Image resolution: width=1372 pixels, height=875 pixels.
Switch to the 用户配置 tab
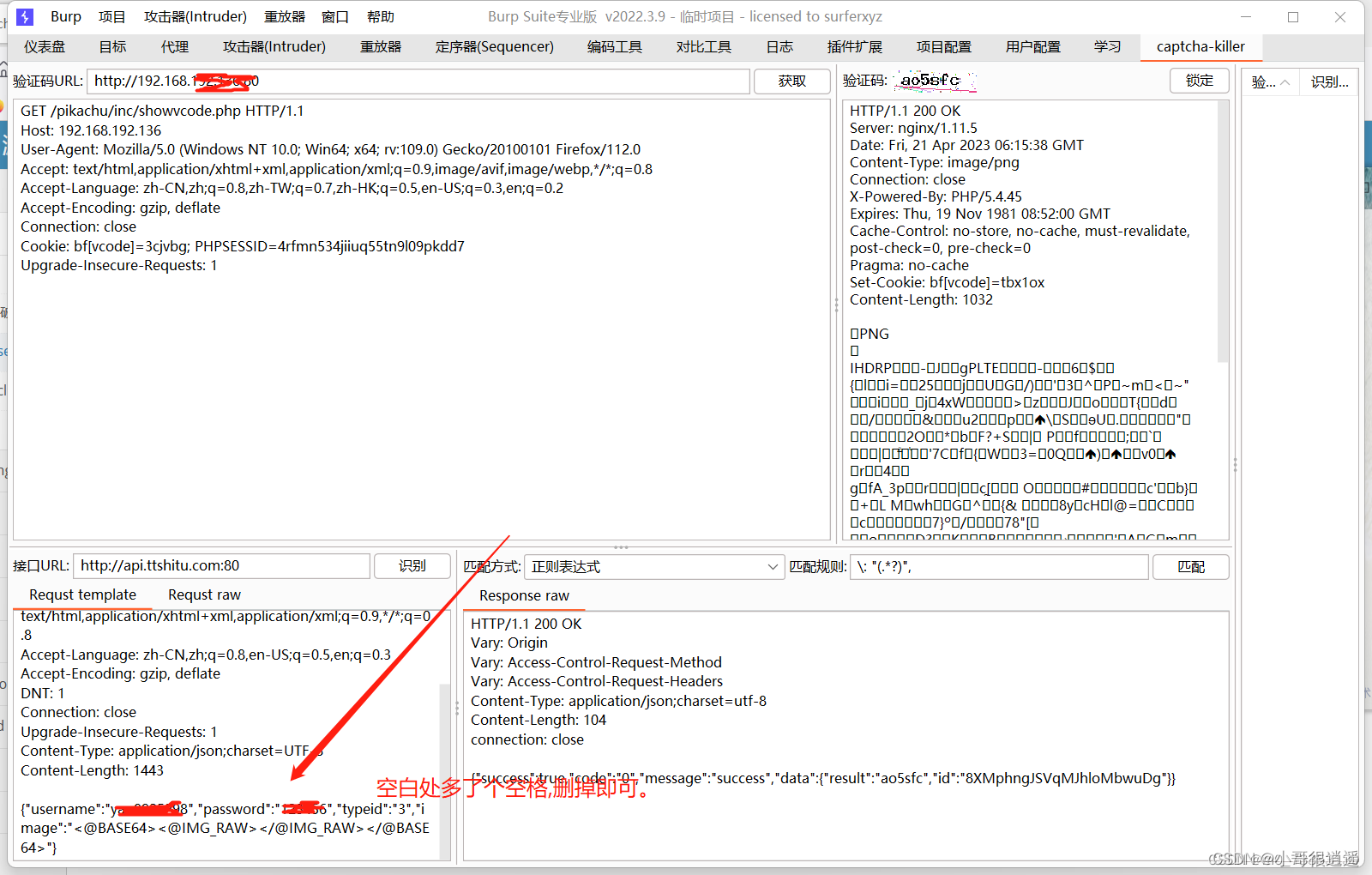click(x=1033, y=46)
